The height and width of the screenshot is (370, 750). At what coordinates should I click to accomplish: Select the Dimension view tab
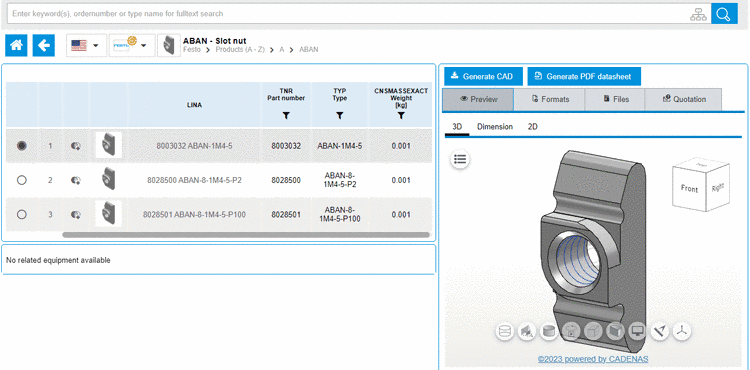tap(495, 127)
